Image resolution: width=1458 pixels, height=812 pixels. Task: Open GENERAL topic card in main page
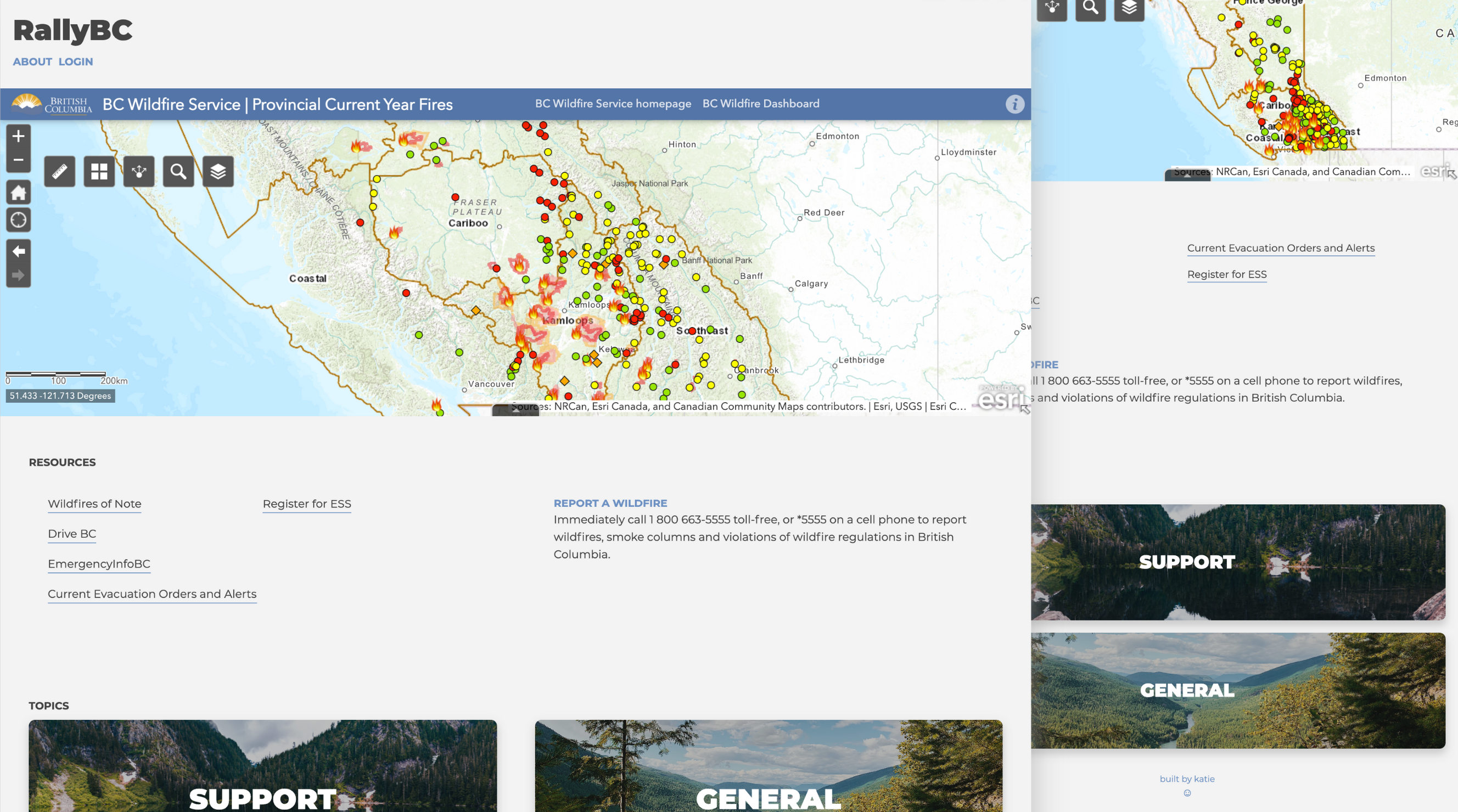pos(769,766)
